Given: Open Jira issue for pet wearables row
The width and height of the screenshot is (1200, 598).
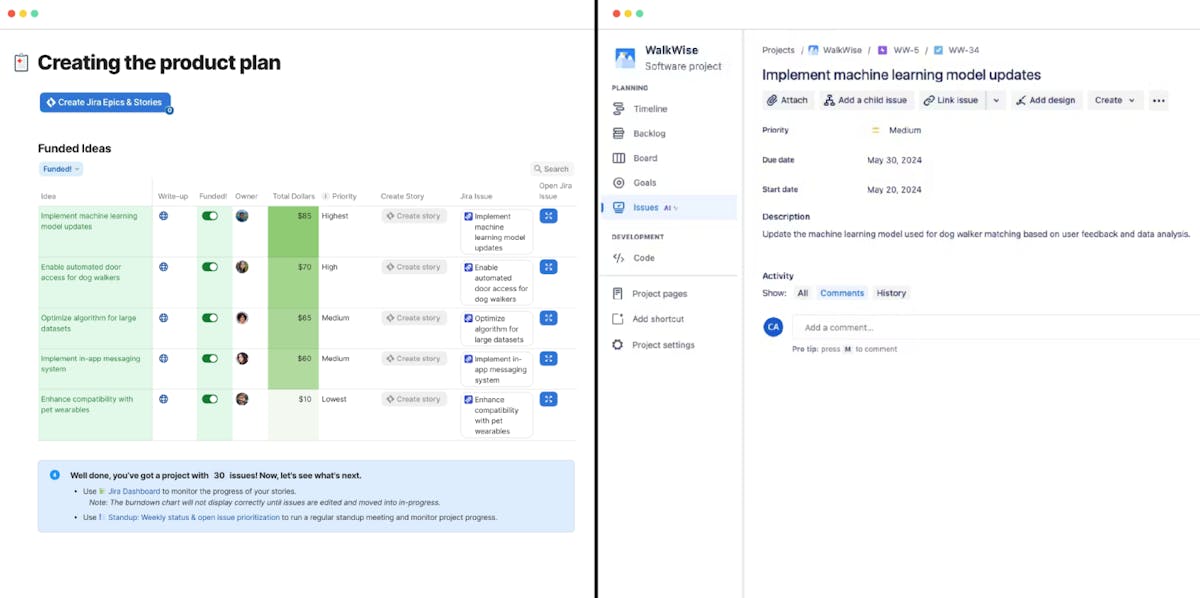Looking at the screenshot, I should pyautogui.click(x=548, y=399).
